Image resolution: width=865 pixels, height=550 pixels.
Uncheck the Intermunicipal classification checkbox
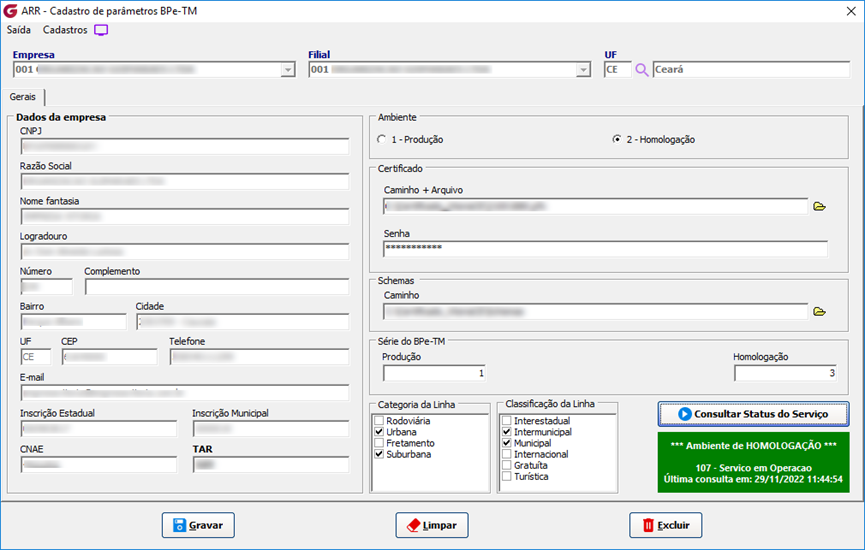click(x=507, y=432)
